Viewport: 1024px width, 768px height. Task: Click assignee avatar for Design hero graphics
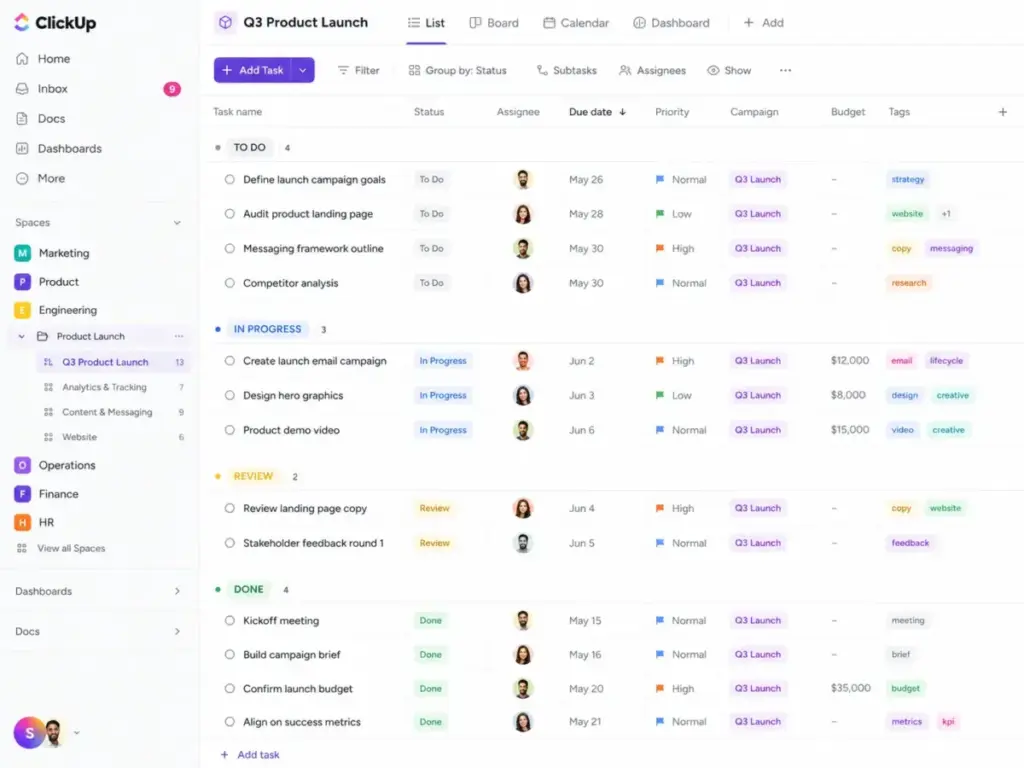click(522, 395)
